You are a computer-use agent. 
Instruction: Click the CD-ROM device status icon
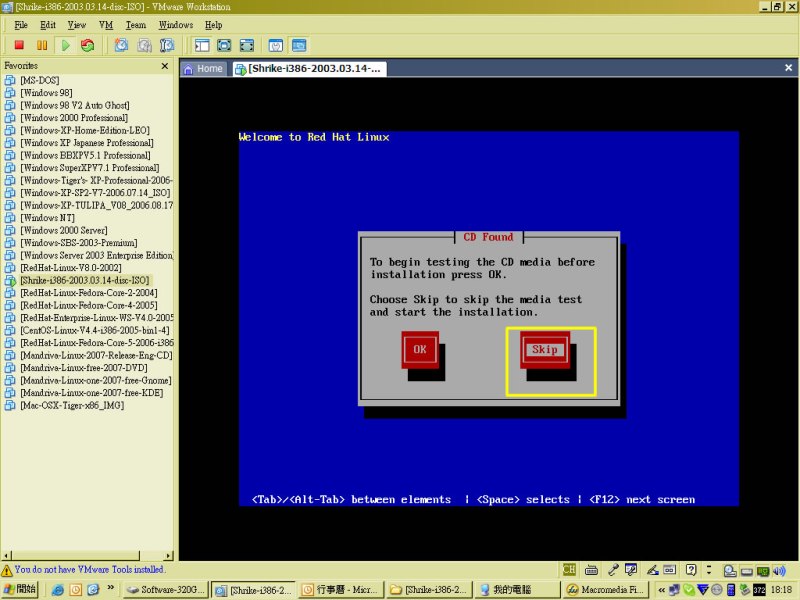point(730,571)
